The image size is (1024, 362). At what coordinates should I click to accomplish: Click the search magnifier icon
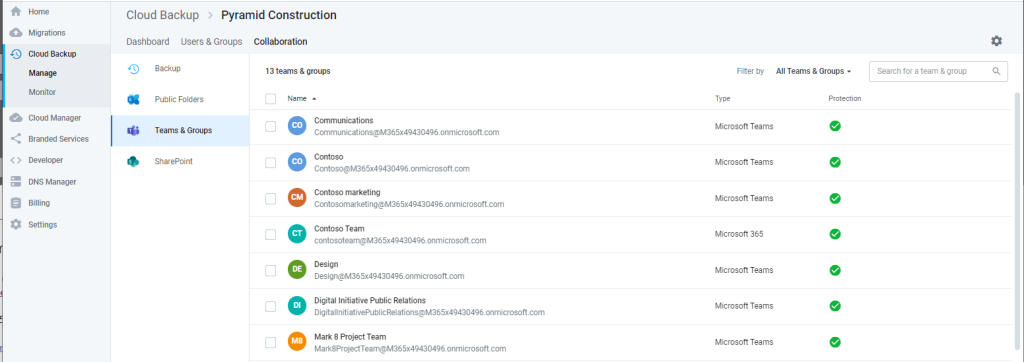(x=996, y=71)
